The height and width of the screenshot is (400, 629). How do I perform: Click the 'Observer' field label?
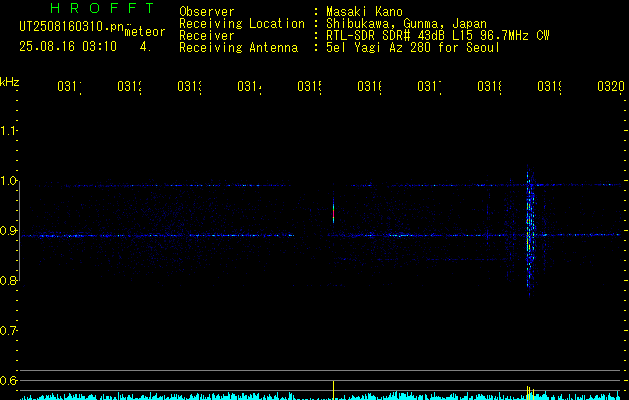[x=207, y=11]
